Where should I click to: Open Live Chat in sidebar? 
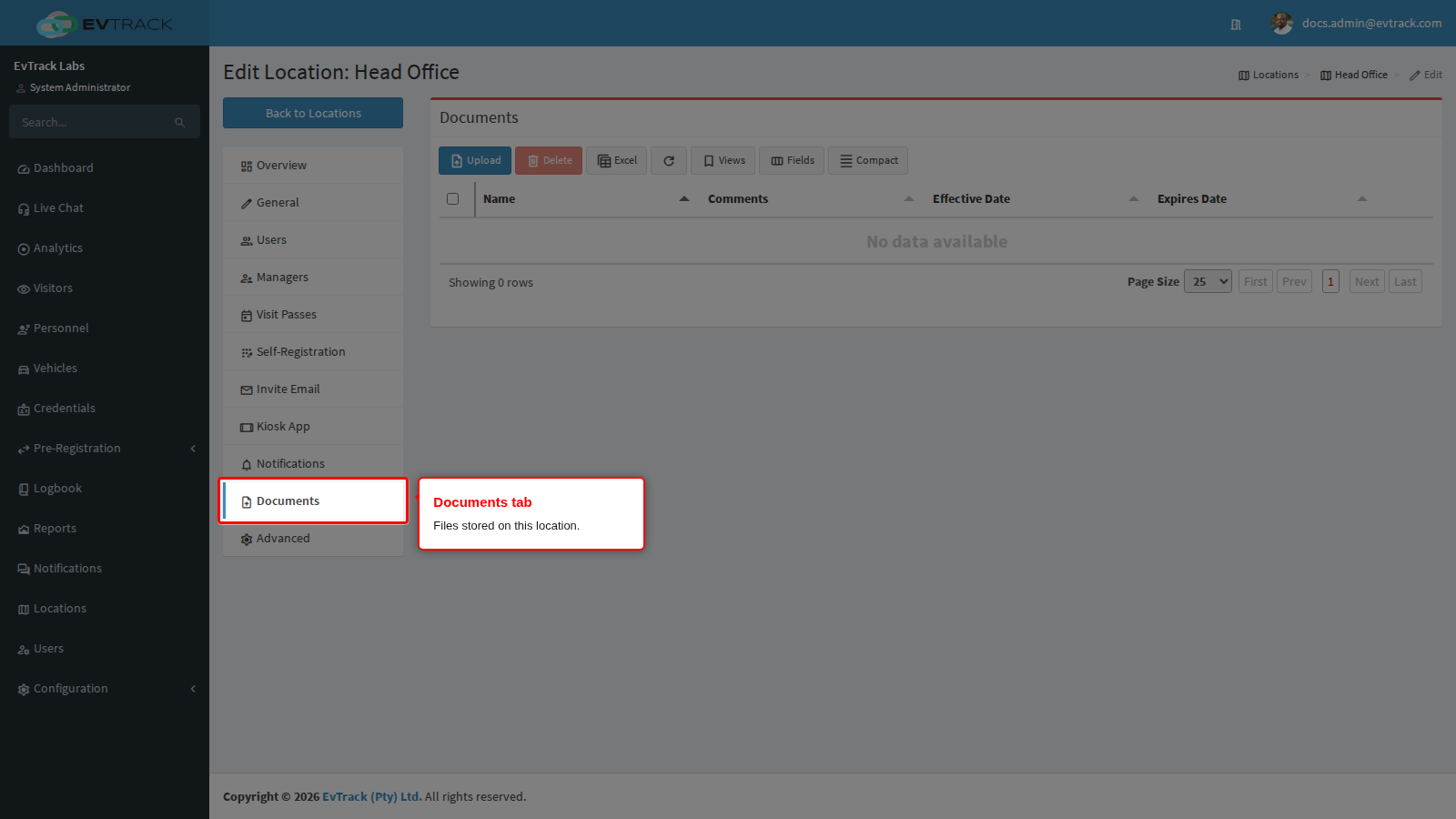point(105,208)
